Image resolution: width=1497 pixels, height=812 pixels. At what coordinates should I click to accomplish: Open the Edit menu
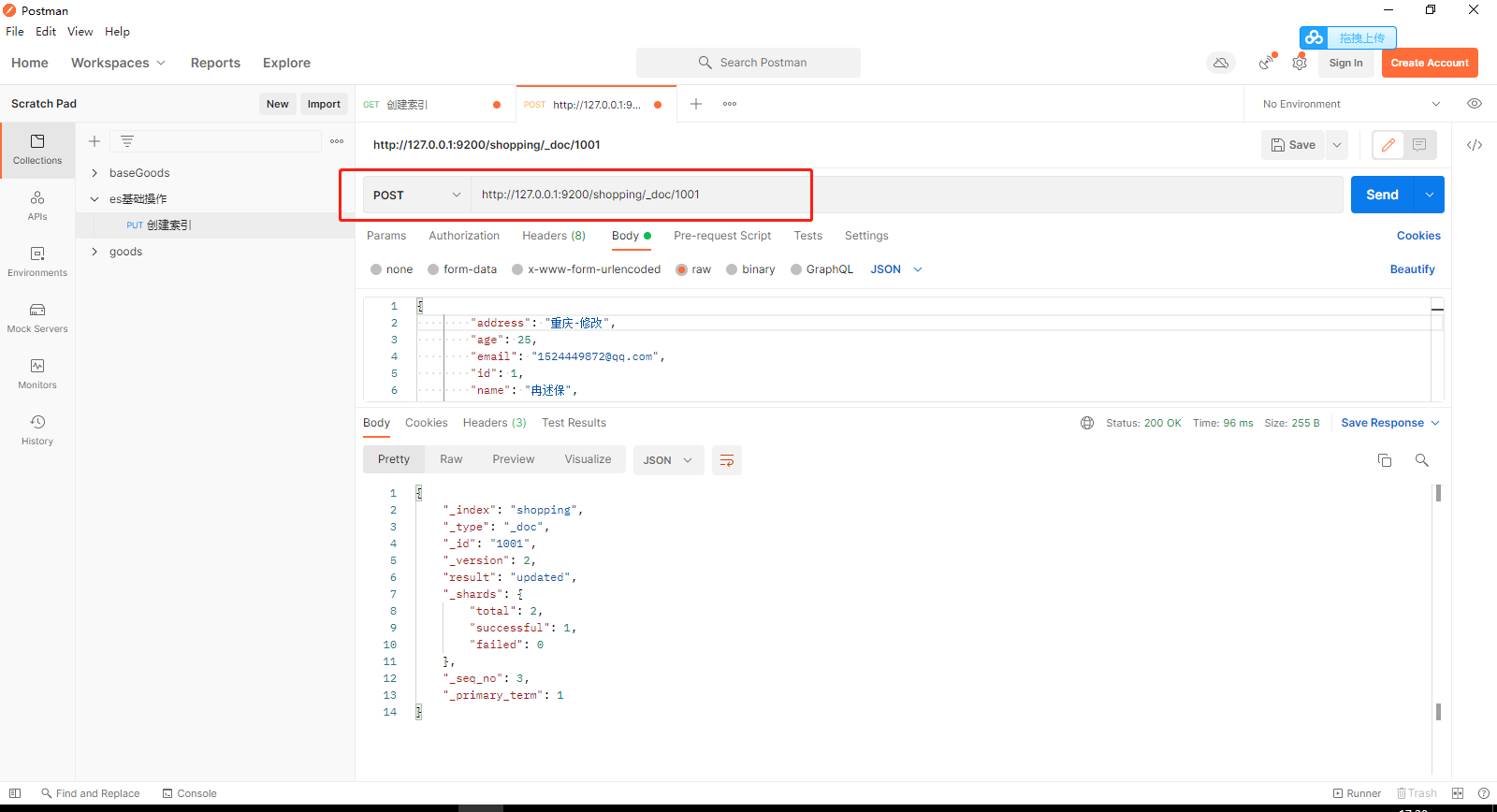(x=46, y=31)
